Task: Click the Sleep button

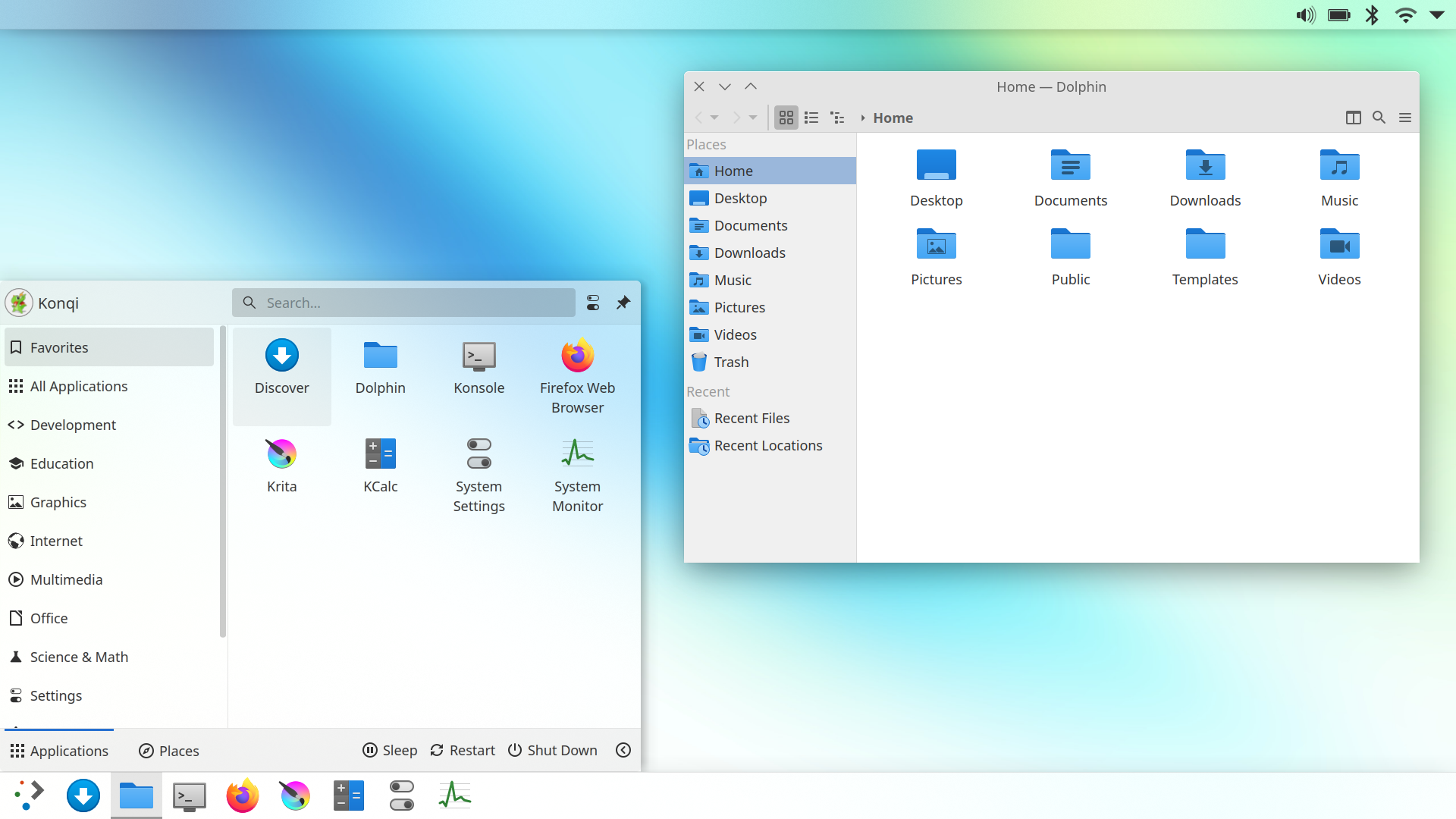Action: point(390,750)
